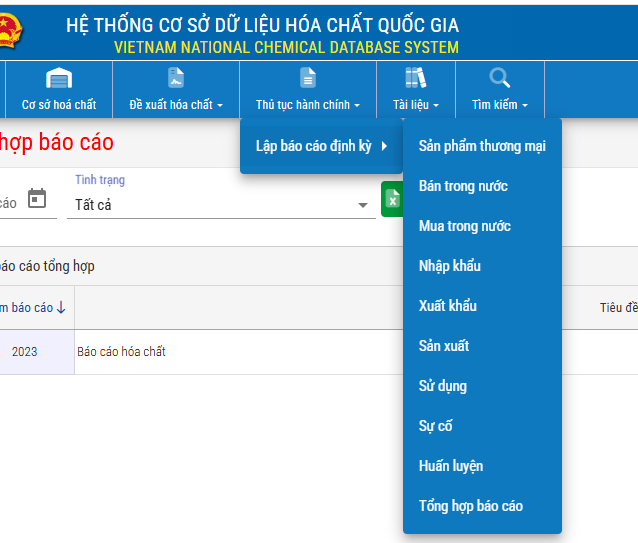Click the green Excel export icon
638x543 pixels.
(392, 199)
